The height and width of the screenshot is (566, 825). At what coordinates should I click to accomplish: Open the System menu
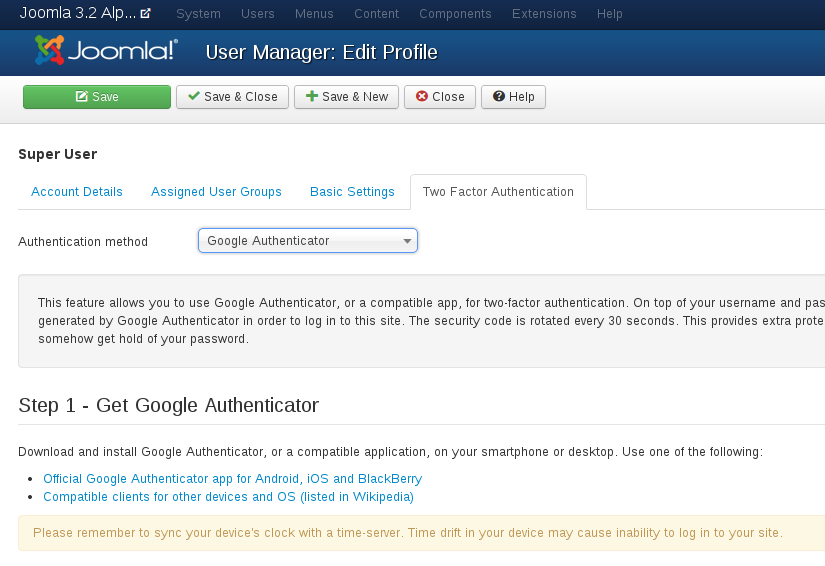click(198, 14)
